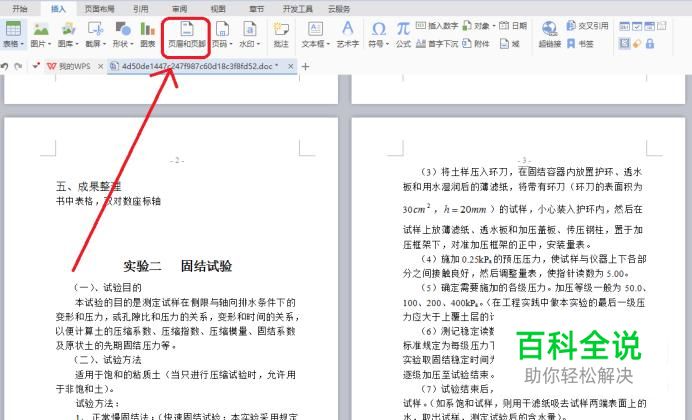Switch to the 开发工具 ribbon tab

[x=297, y=8]
